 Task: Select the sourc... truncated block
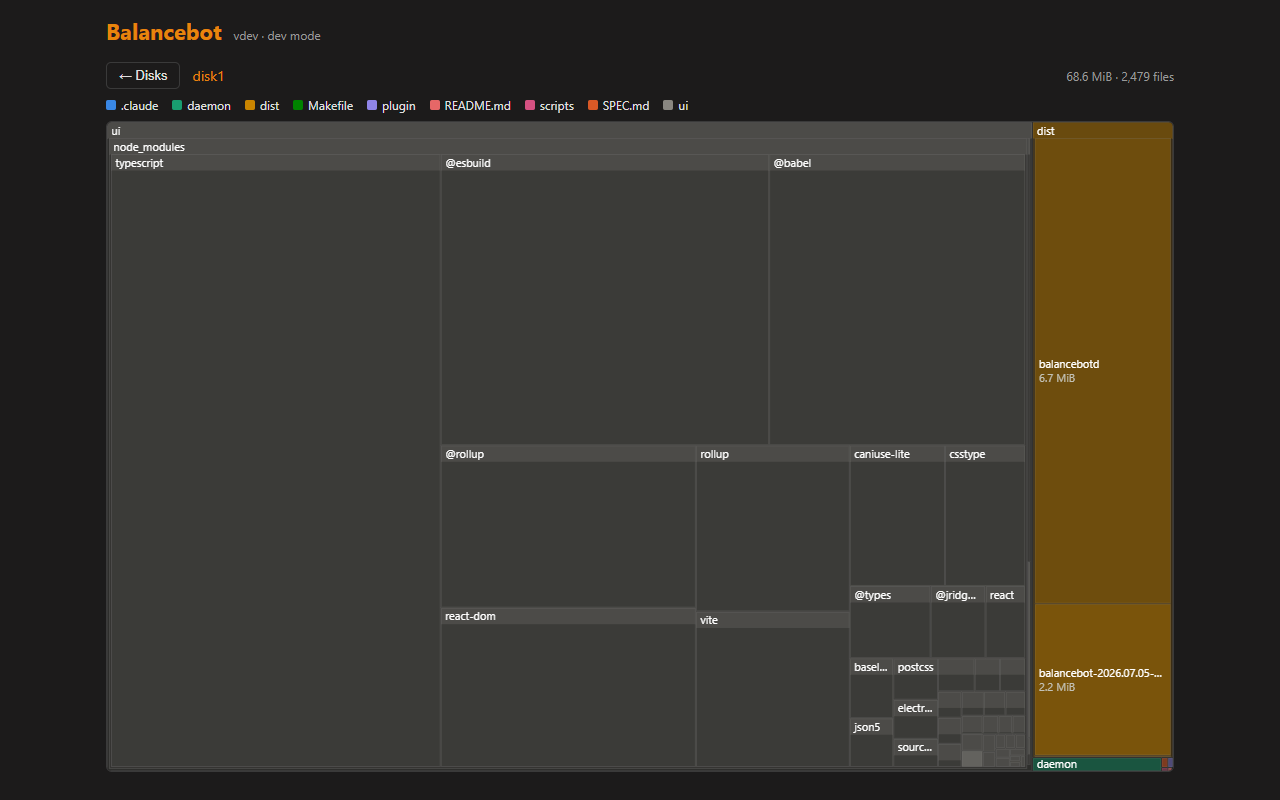pos(915,753)
